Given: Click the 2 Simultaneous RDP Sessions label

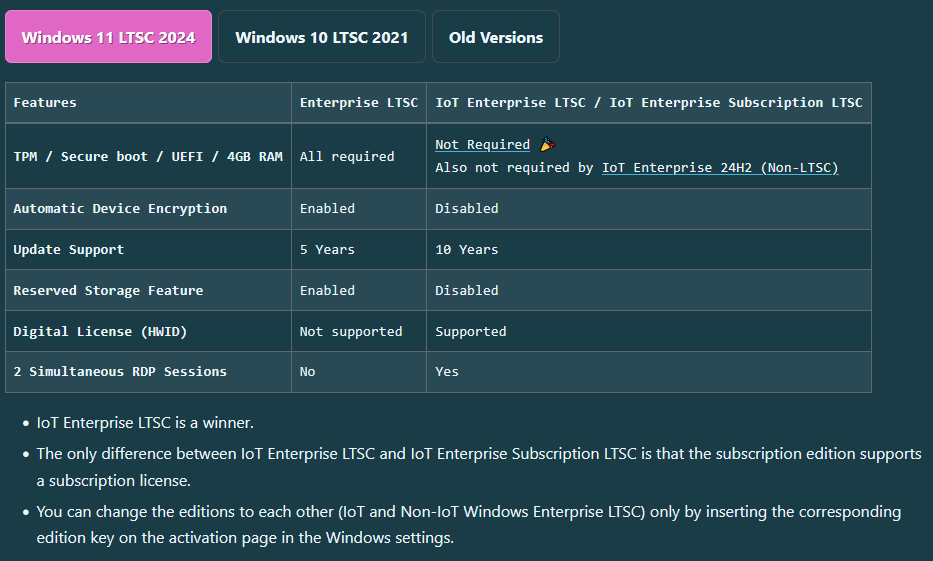Looking at the screenshot, I should pyautogui.click(x=148, y=372).
